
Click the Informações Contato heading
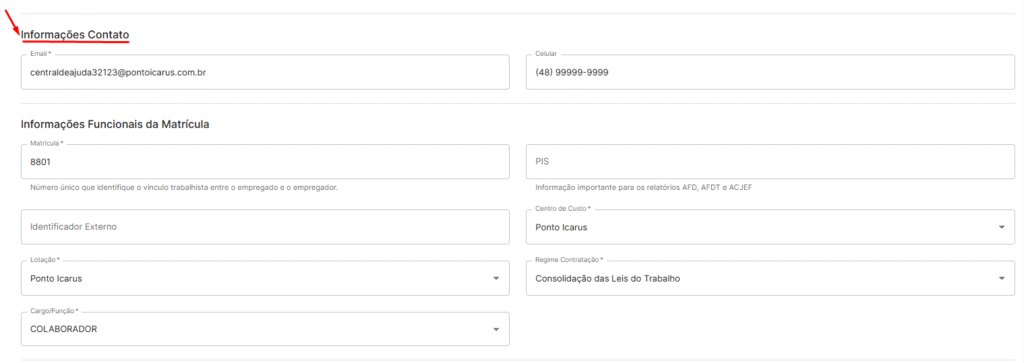coord(75,35)
